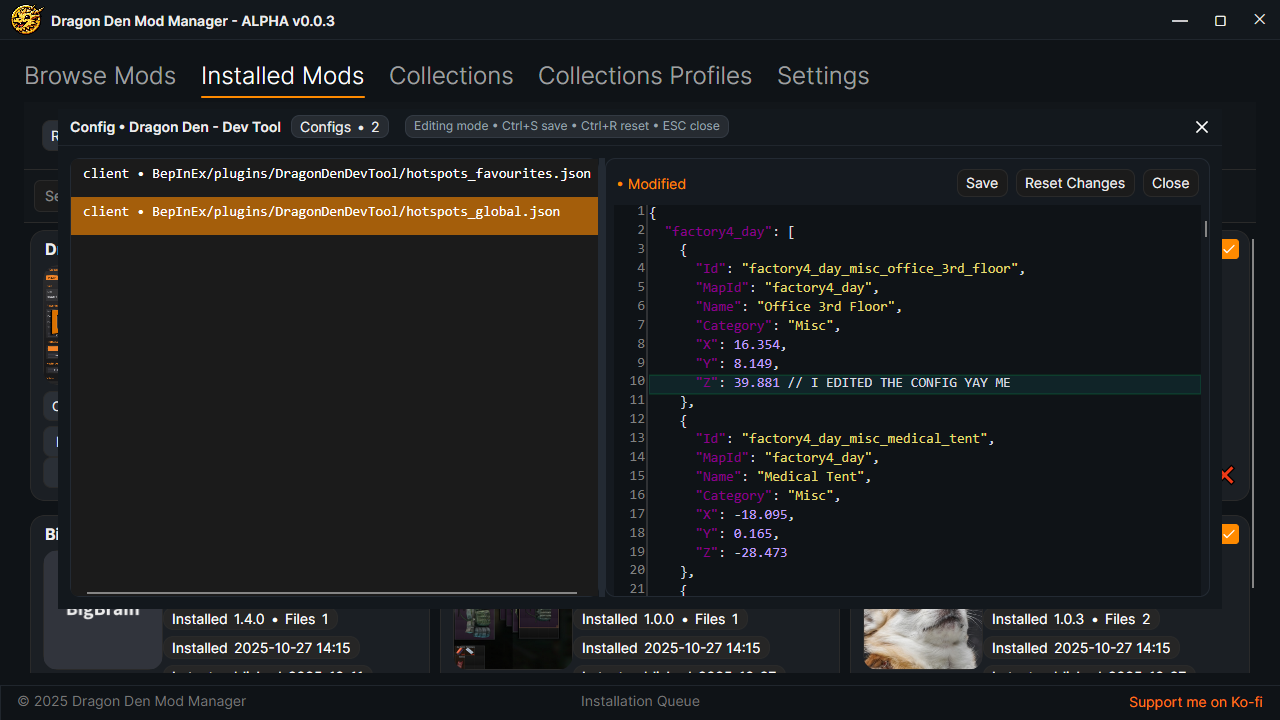Click the "Name": "Medical Tent" line

point(783,477)
